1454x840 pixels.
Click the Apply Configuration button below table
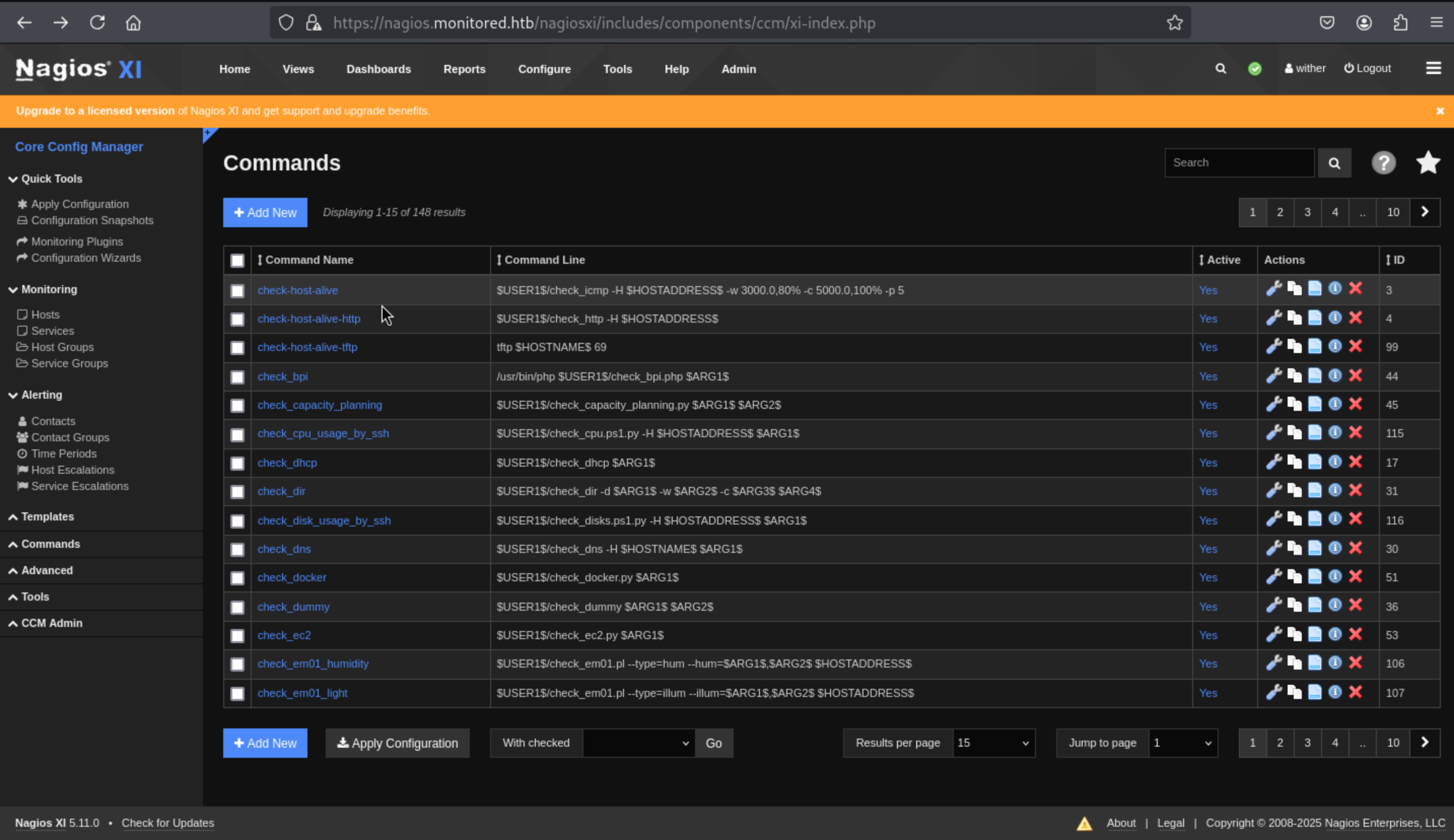[397, 743]
